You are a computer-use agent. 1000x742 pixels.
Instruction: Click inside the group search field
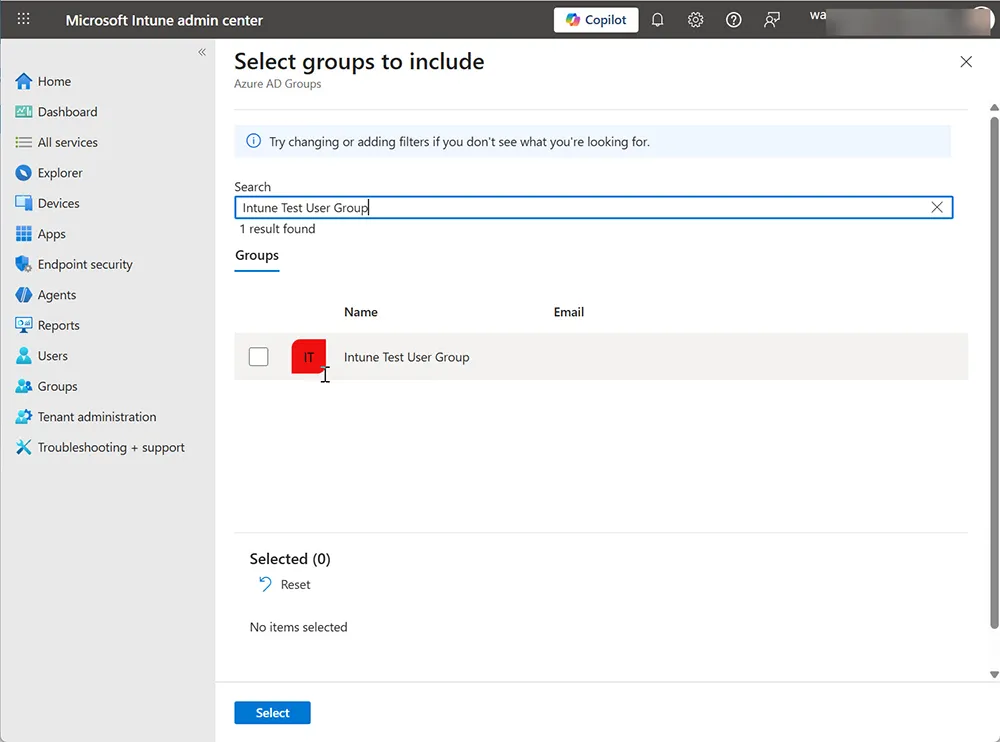(550, 207)
